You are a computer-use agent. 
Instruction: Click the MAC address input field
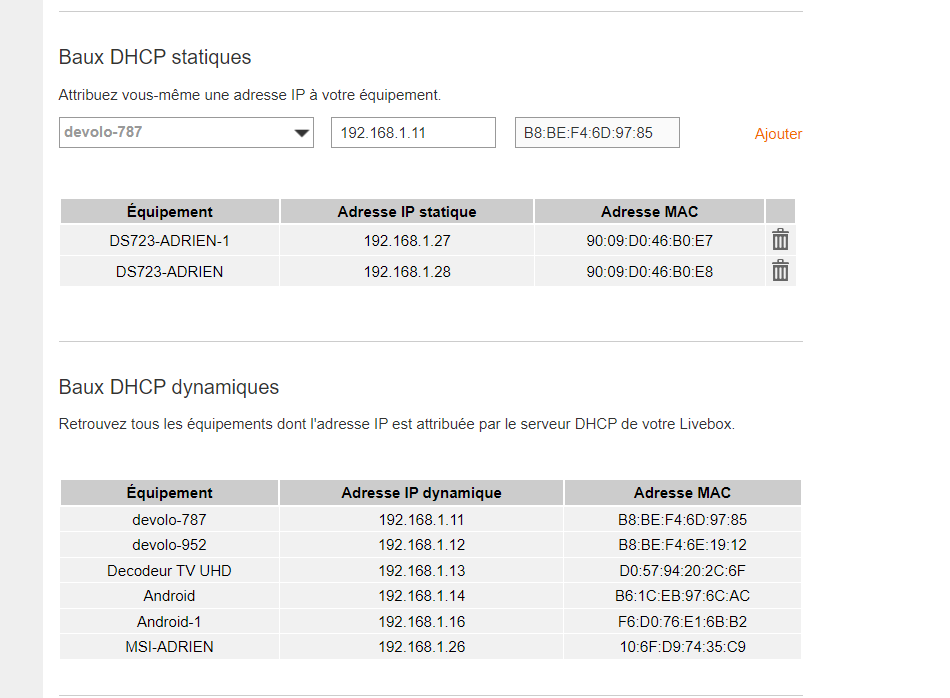click(x=597, y=132)
